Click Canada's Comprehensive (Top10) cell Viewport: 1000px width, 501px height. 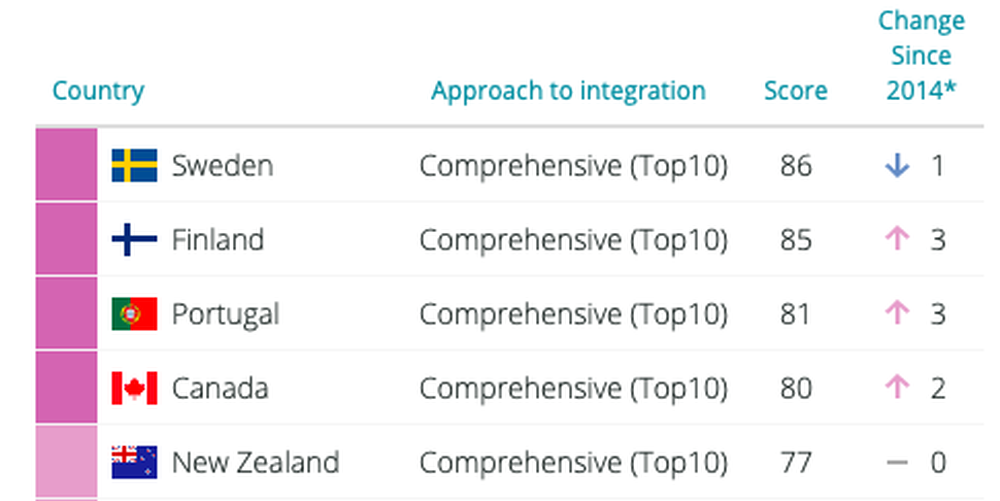coord(573,388)
